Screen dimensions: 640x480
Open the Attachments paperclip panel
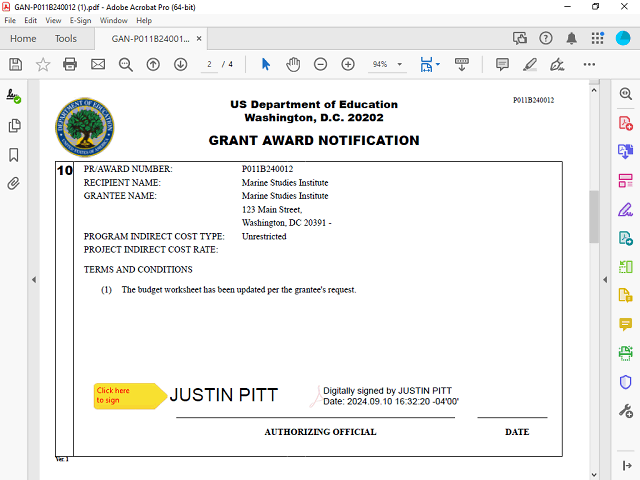point(14,184)
